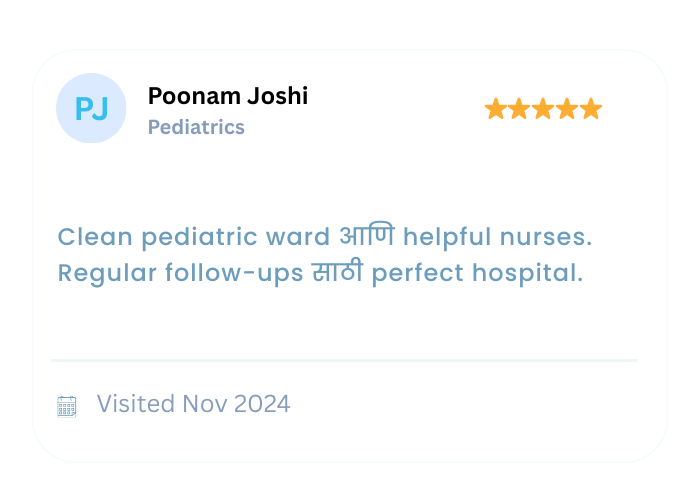Click the calendar icon beside visit date

(67, 405)
